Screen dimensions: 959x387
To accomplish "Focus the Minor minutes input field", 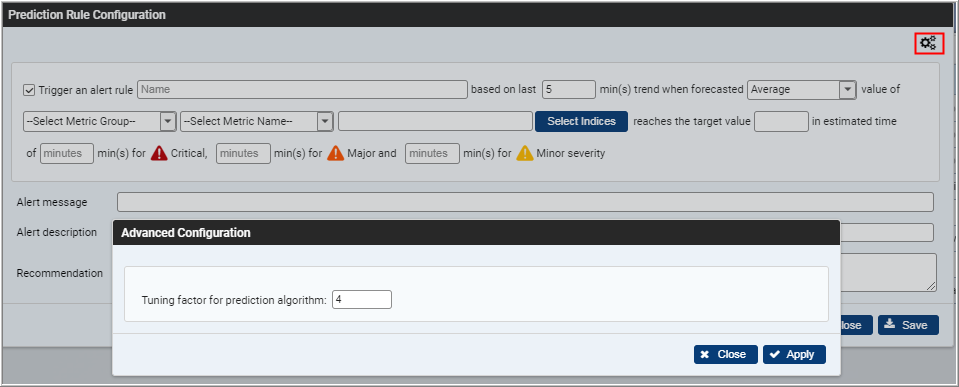I will [x=432, y=153].
